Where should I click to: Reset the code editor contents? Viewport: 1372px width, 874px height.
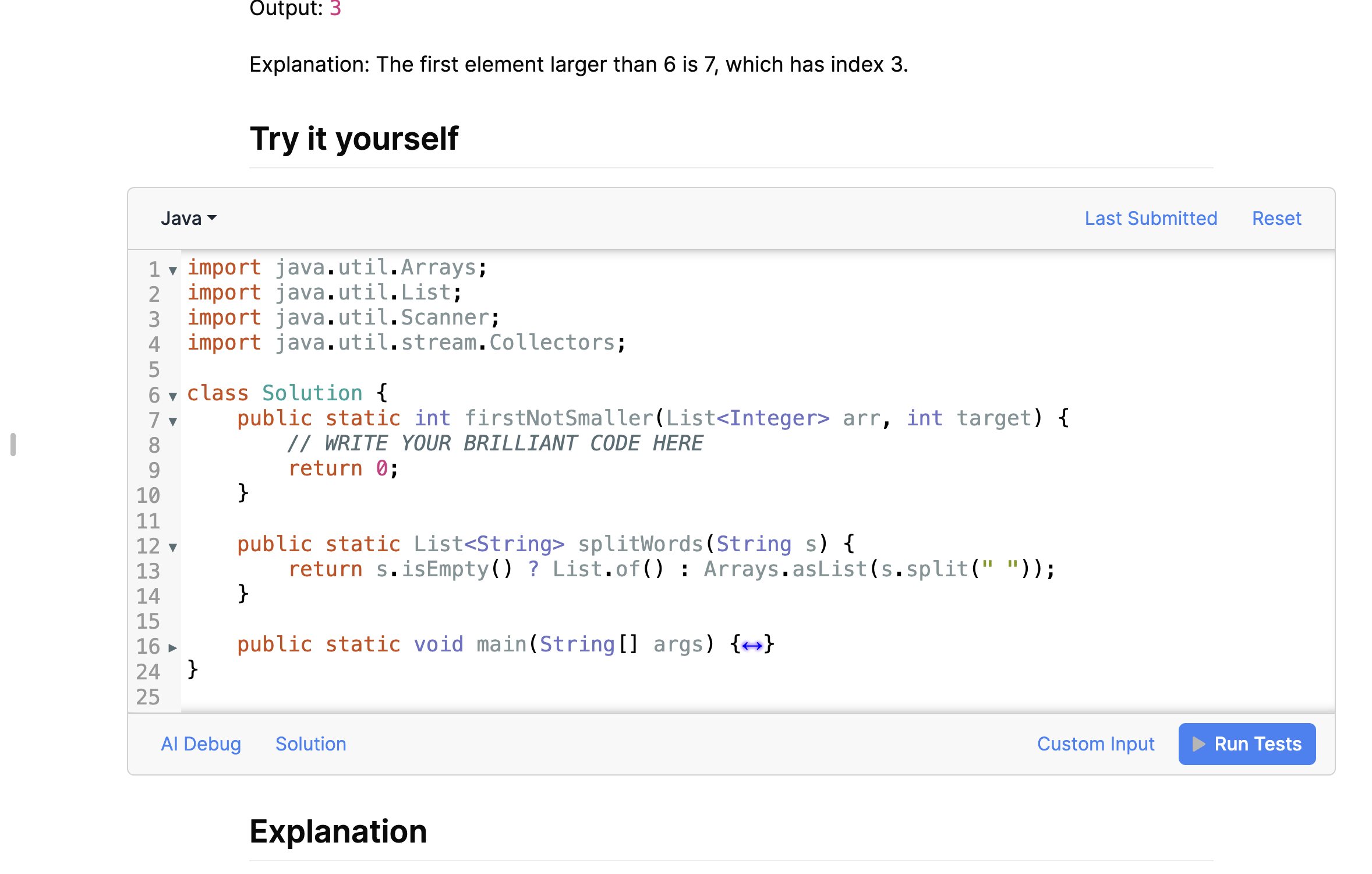(1276, 218)
